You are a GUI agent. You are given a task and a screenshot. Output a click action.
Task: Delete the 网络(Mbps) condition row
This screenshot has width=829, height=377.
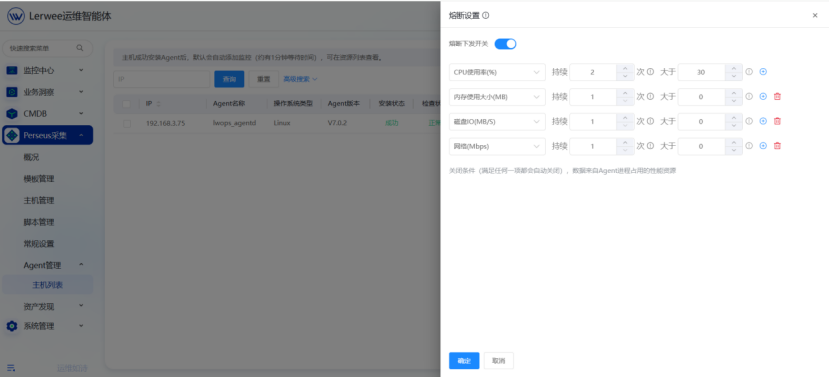click(777, 146)
